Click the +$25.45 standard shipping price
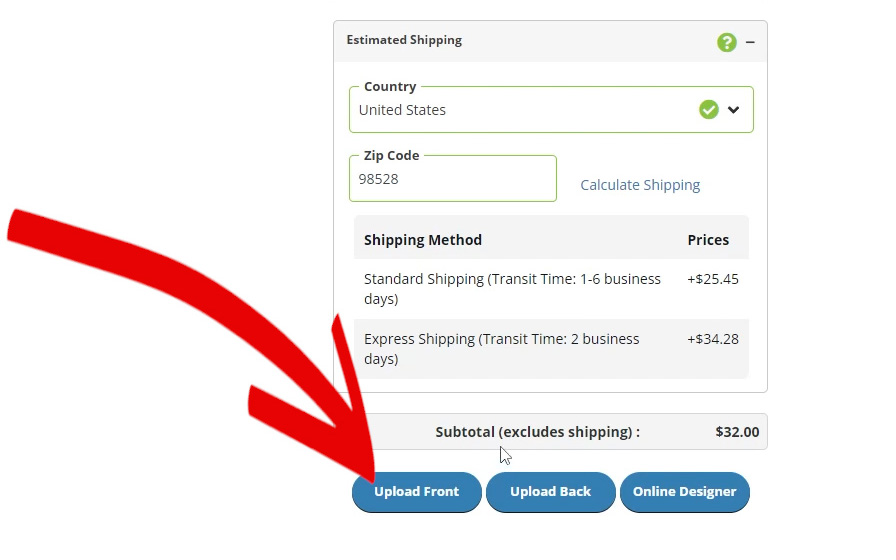896x560 pixels. tap(713, 279)
